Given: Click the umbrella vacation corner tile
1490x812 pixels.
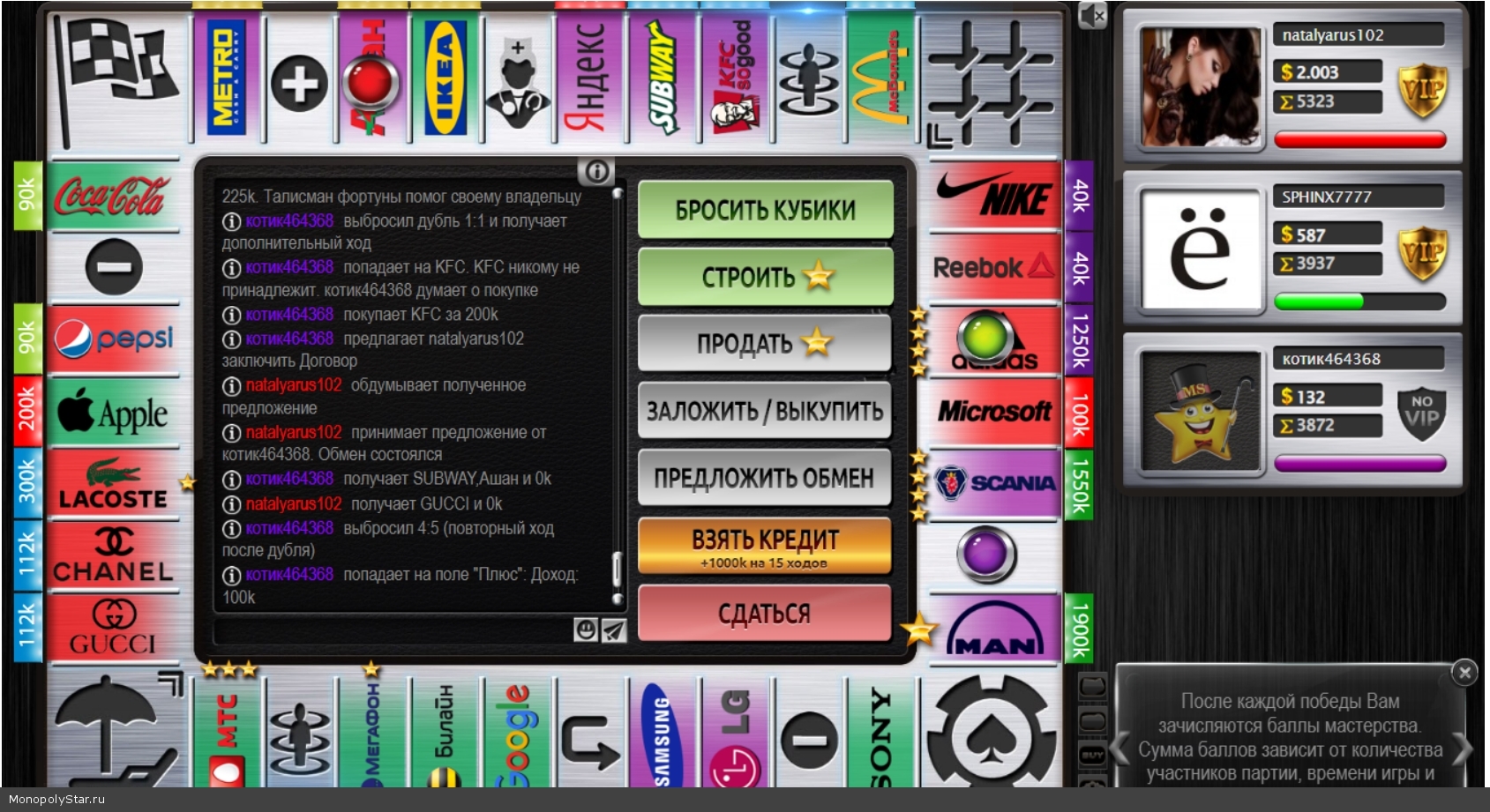Looking at the screenshot, I should tap(116, 730).
